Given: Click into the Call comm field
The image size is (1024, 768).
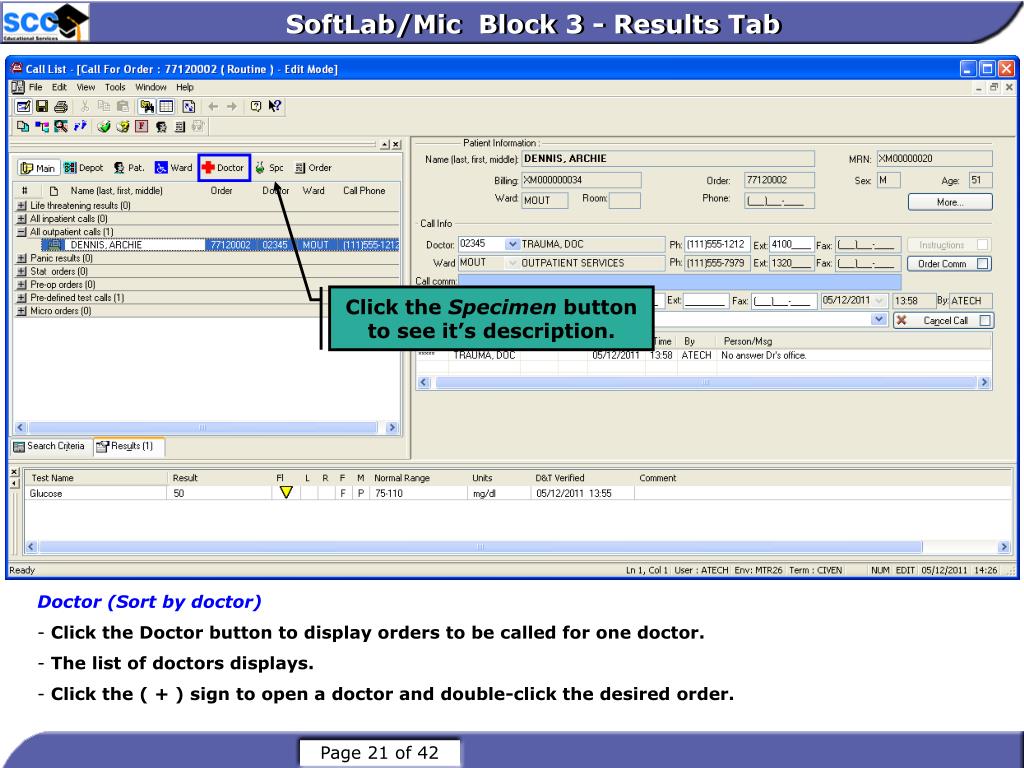Looking at the screenshot, I should tap(679, 281).
